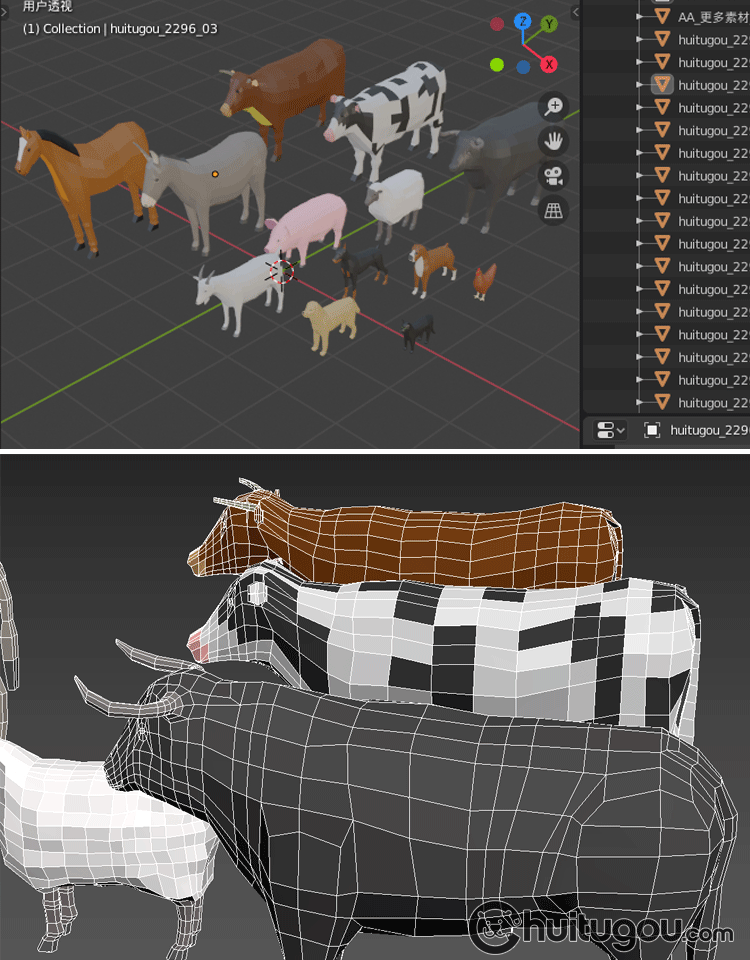
Task: Activate the pan view hand button
Action: [x=553, y=141]
